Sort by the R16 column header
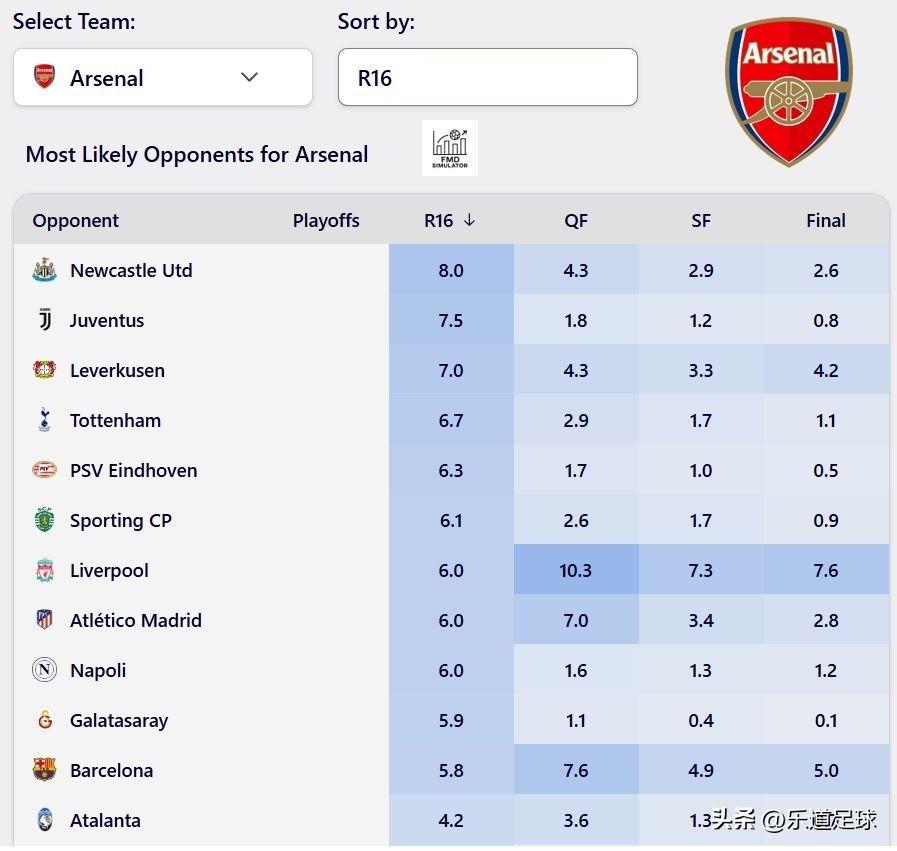This screenshot has width=897, height=851. tap(450, 221)
